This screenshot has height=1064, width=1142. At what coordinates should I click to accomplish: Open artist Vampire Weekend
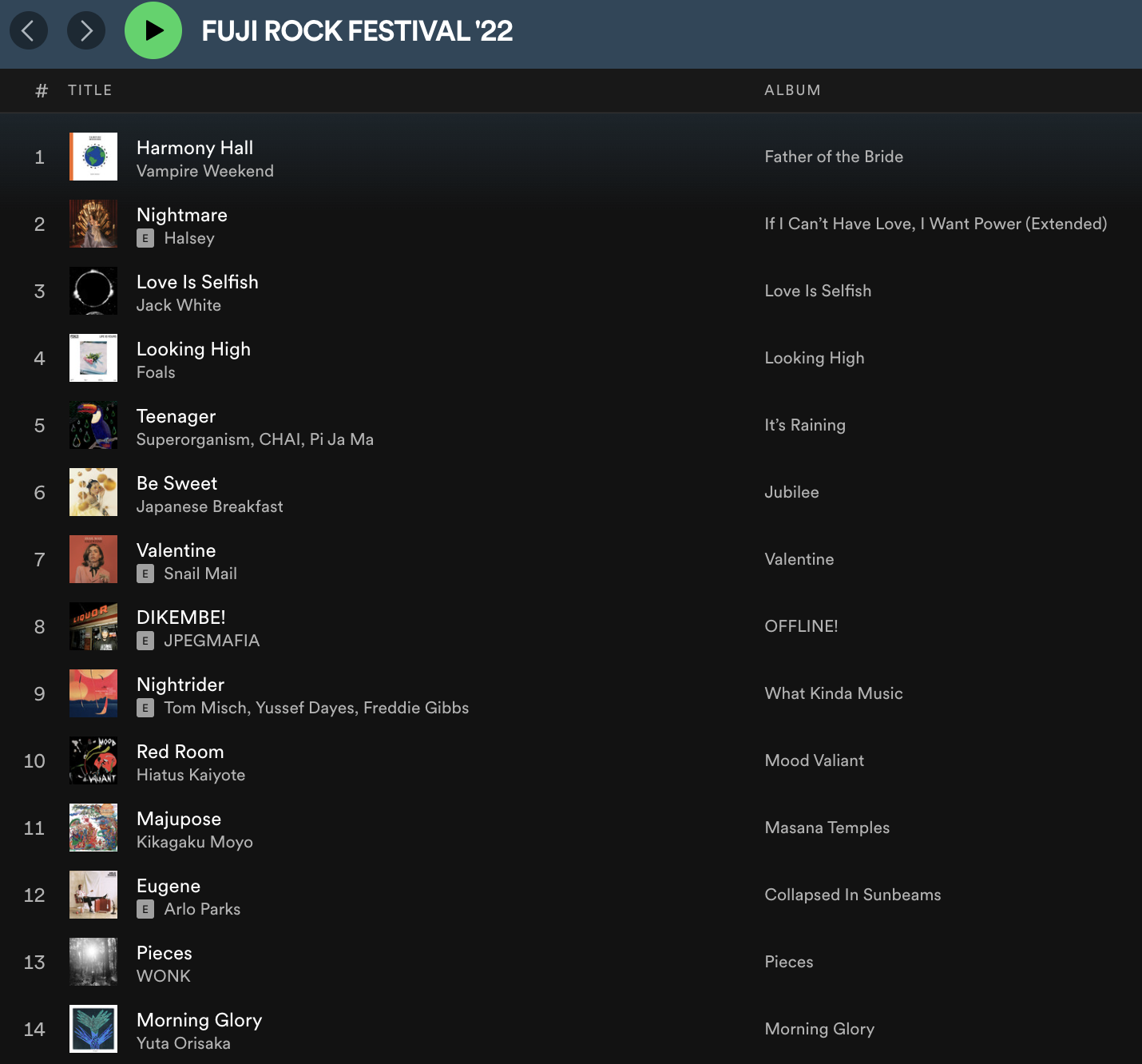click(x=205, y=171)
